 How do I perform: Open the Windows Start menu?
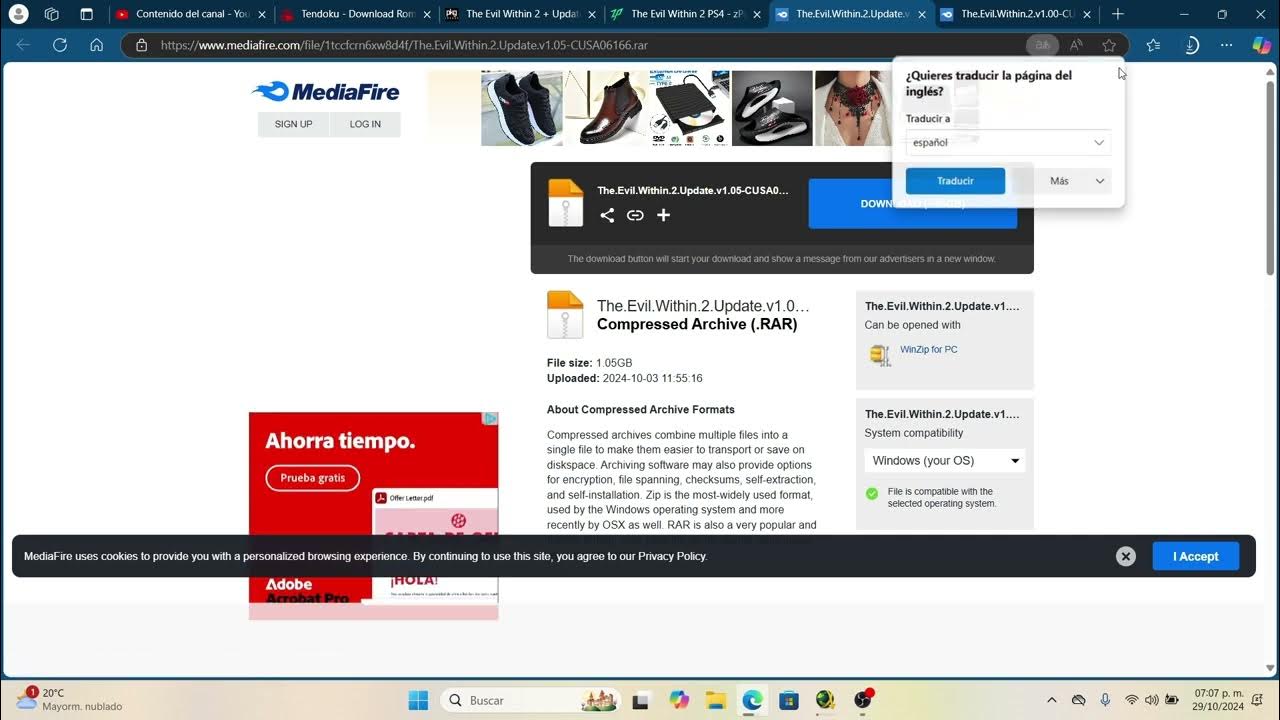pyautogui.click(x=418, y=700)
